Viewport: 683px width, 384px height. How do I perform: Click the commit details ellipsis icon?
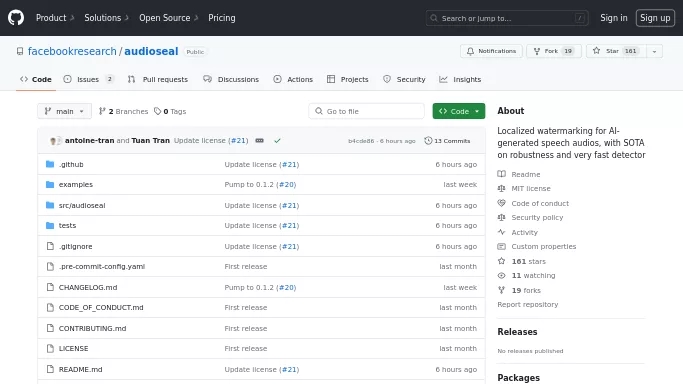(260, 141)
